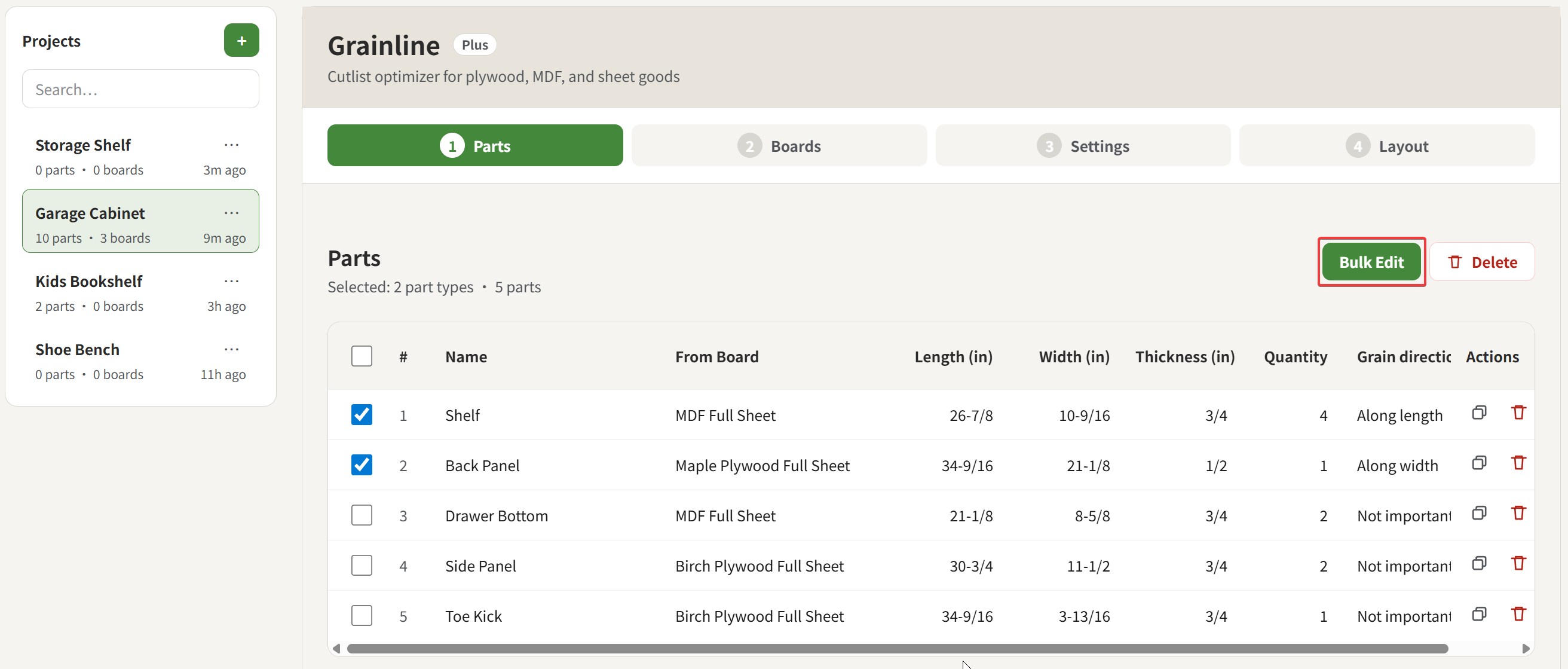Viewport: 1568px width, 669px height.
Task: Click the add new project plus button
Action: click(241, 40)
